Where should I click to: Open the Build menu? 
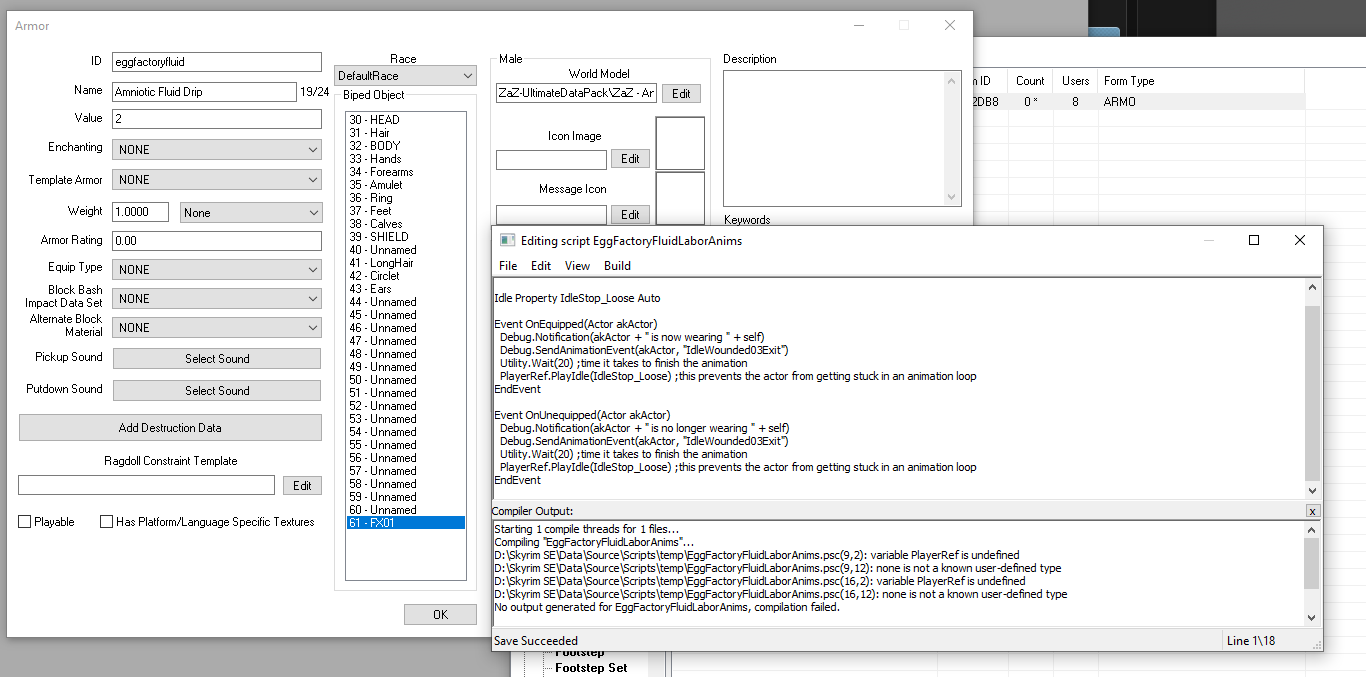point(617,266)
